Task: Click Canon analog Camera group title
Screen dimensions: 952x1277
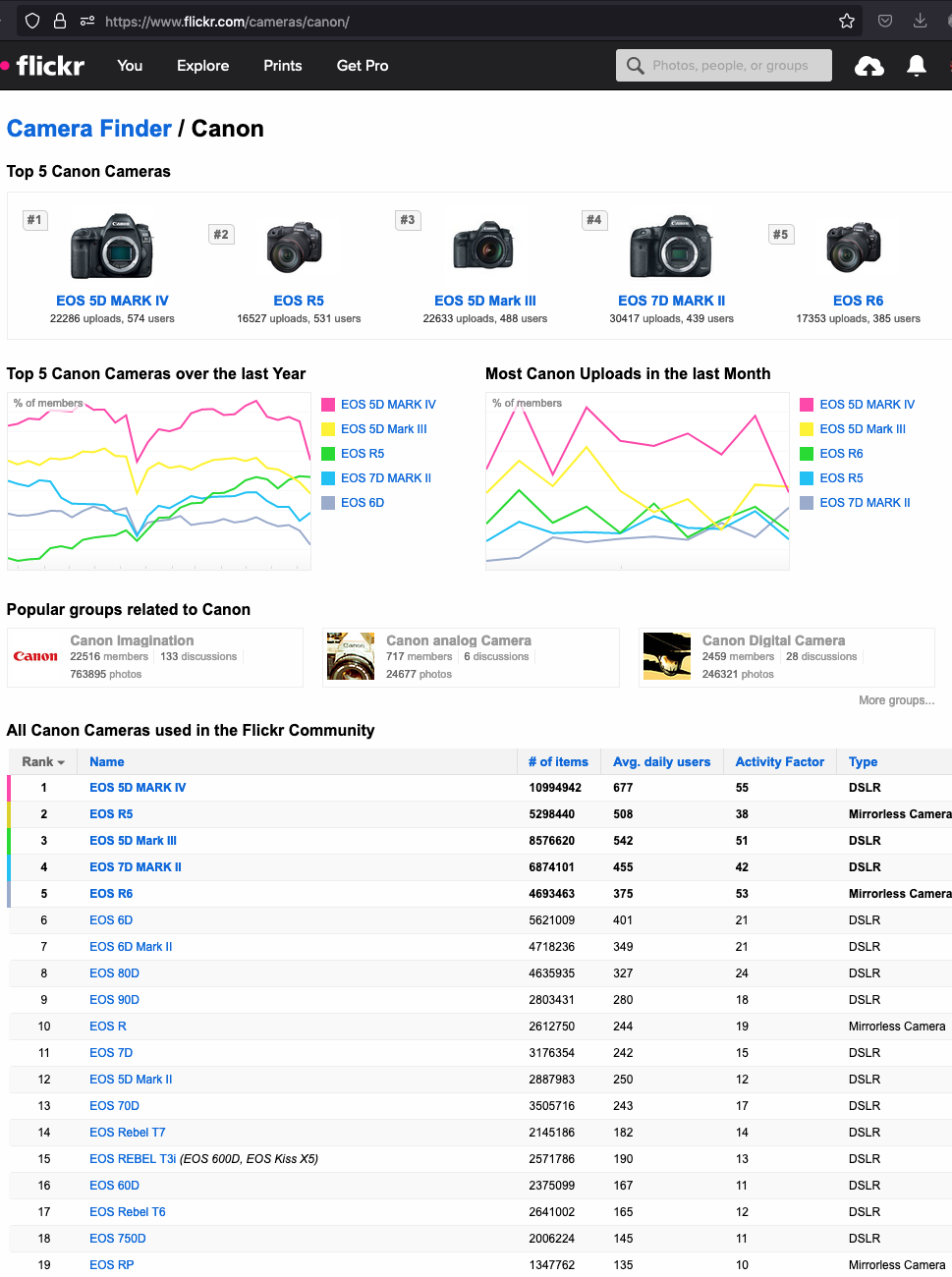Action: [459, 640]
